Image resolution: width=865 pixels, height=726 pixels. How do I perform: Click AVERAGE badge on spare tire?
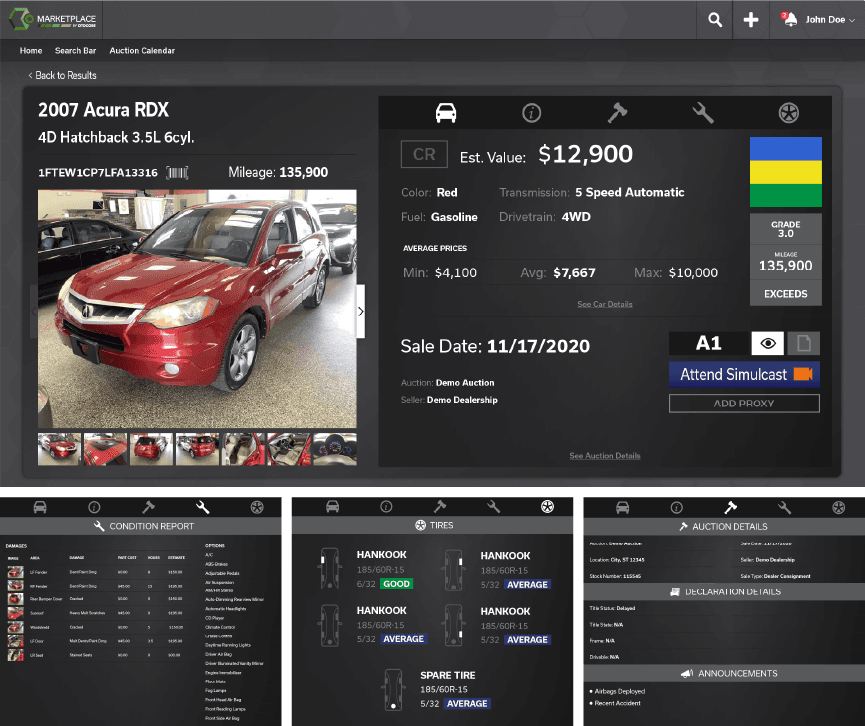(467, 704)
